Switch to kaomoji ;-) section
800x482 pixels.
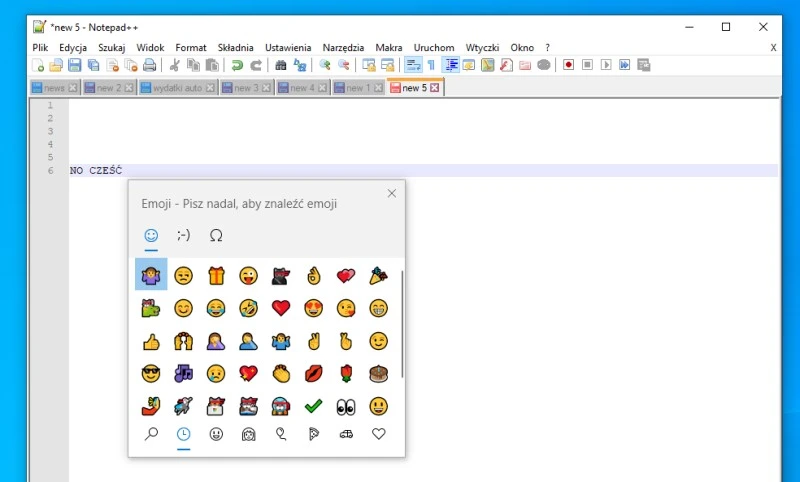click(183, 235)
